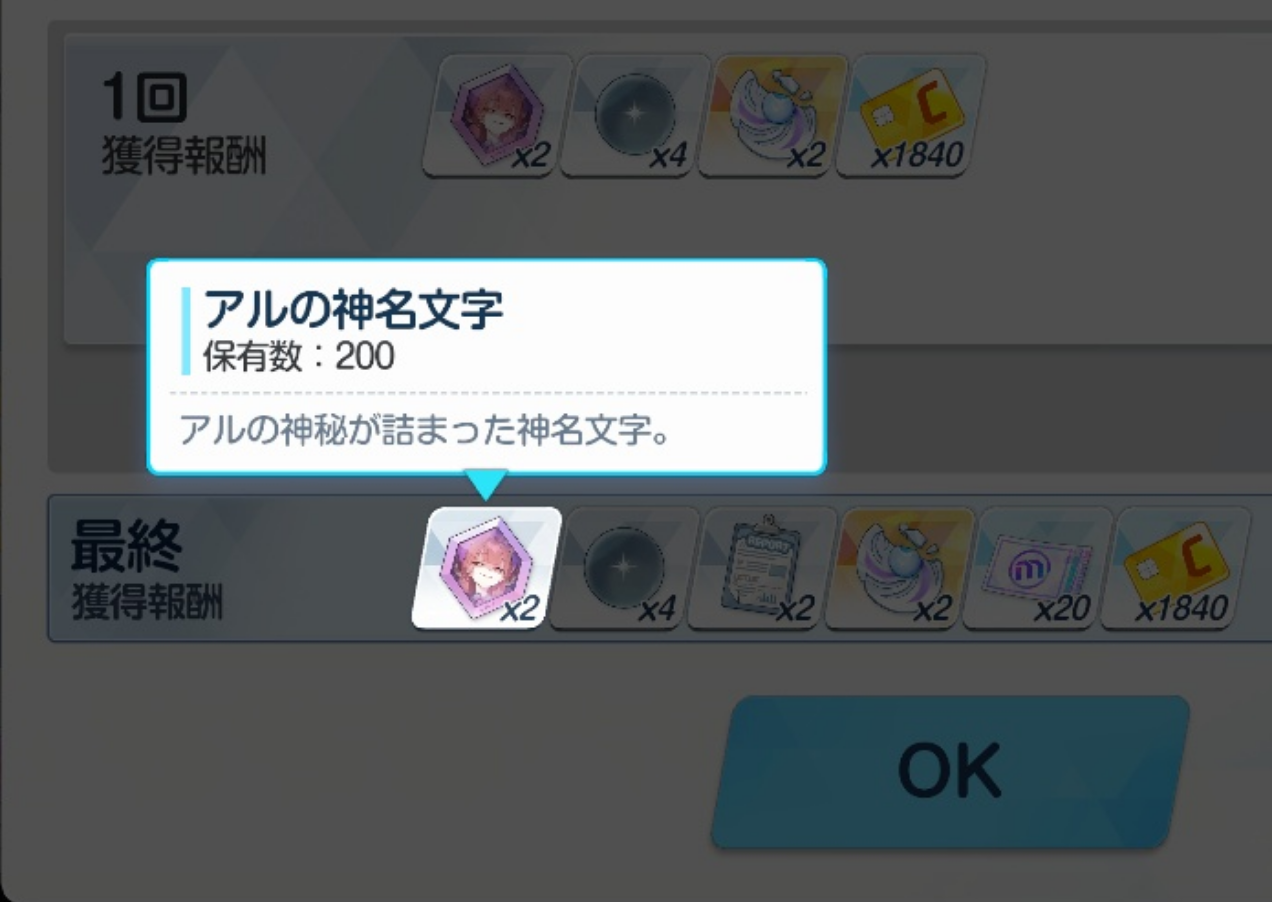Select the dark orb x4 in 最終 rewards
Image resolution: width=1272 pixels, height=902 pixels.
[625, 567]
